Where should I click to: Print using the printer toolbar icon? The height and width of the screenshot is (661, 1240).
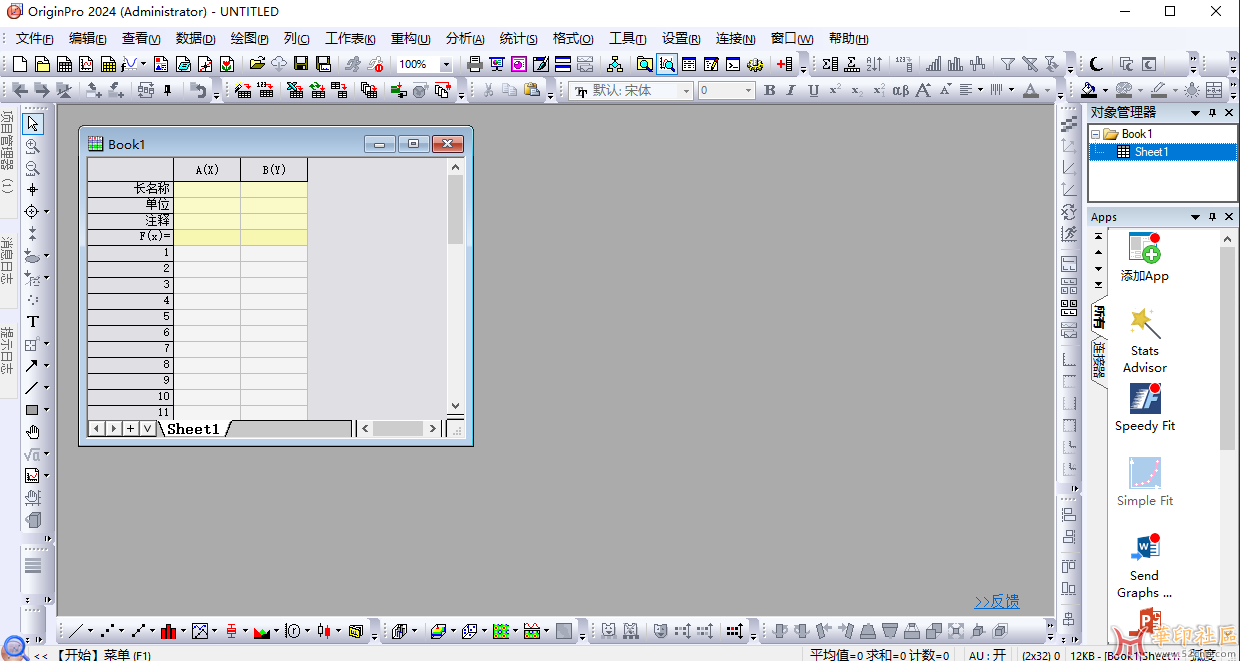click(x=475, y=64)
